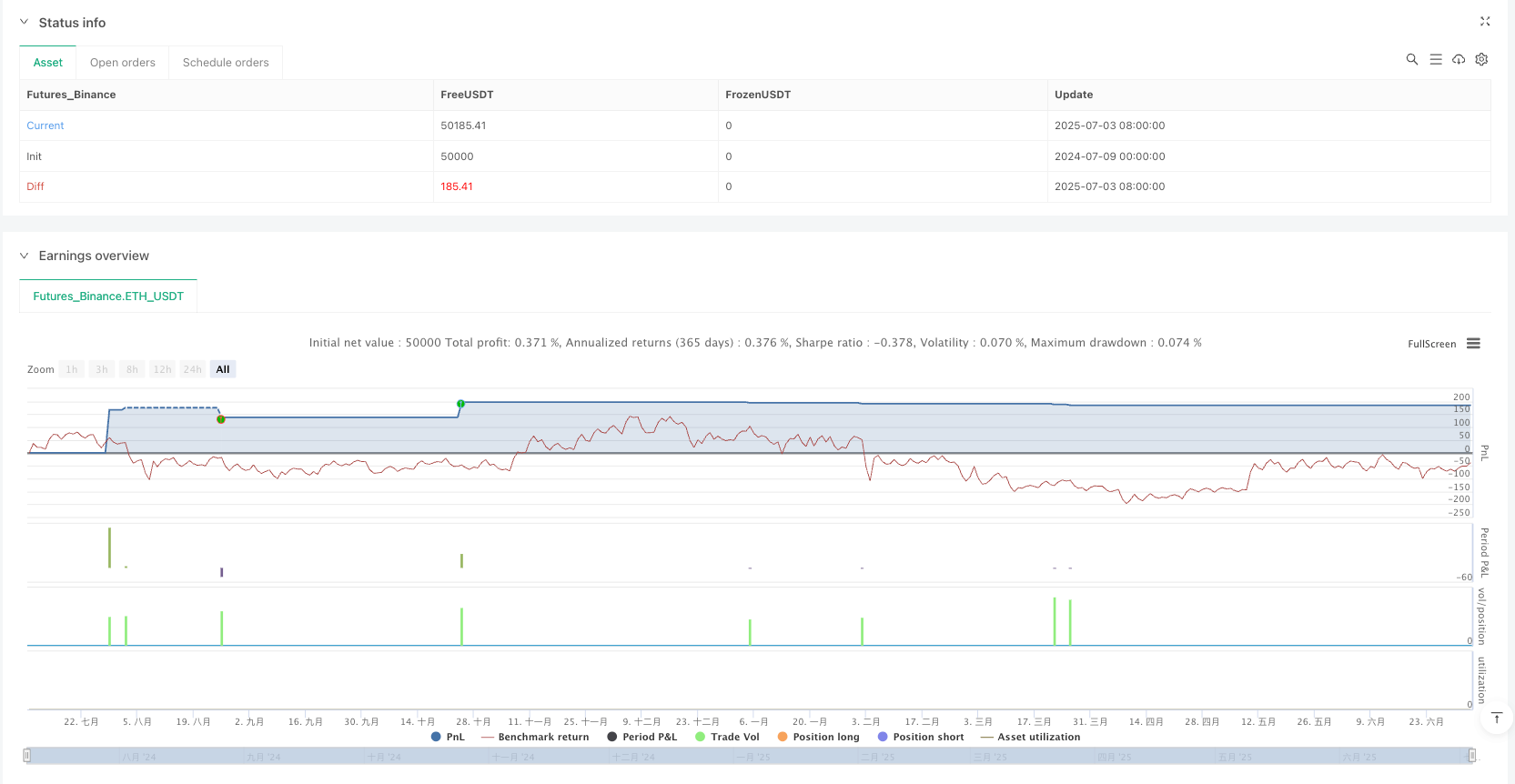Open the Schedule orders tab
Image resolution: width=1515 pixels, height=784 pixels.
(x=226, y=63)
